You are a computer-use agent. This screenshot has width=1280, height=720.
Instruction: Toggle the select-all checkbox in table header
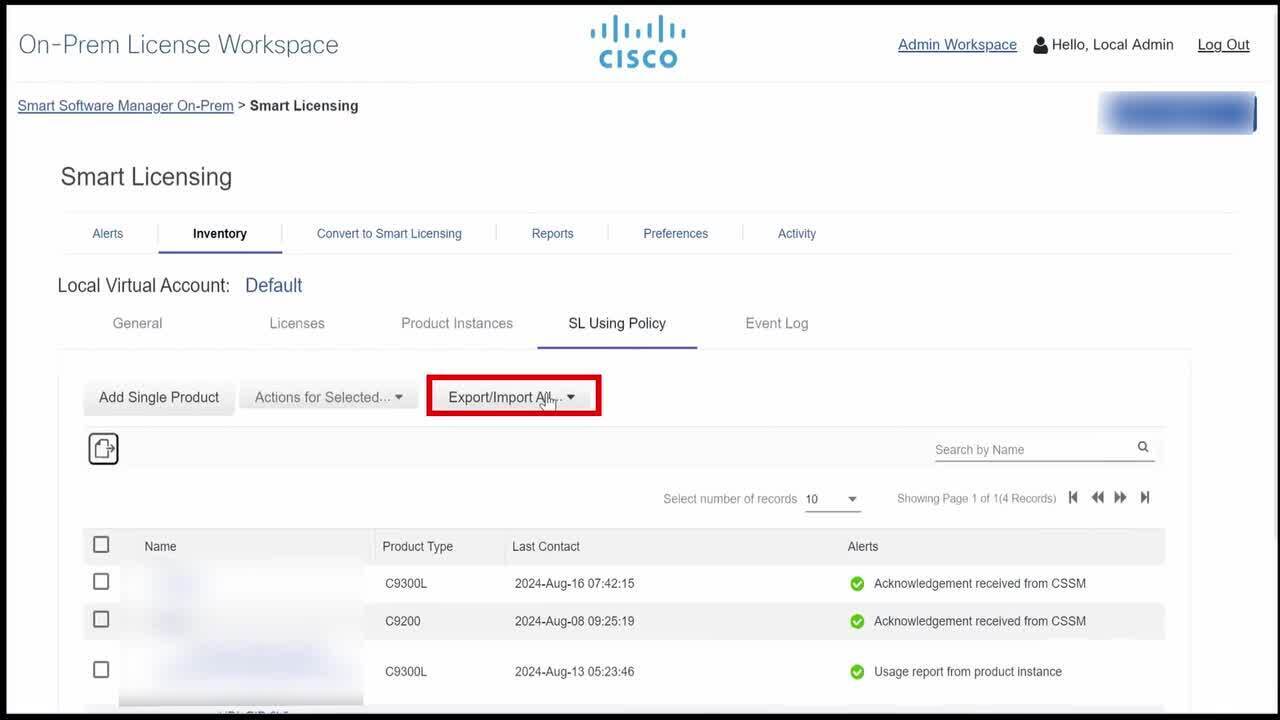pos(101,545)
